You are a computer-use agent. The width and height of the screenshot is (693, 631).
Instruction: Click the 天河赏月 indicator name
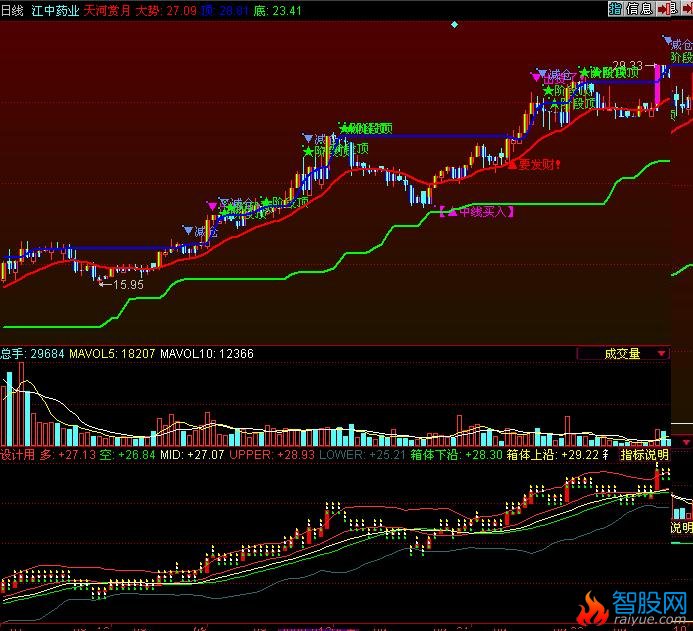pyautogui.click(x=106, y=9)
